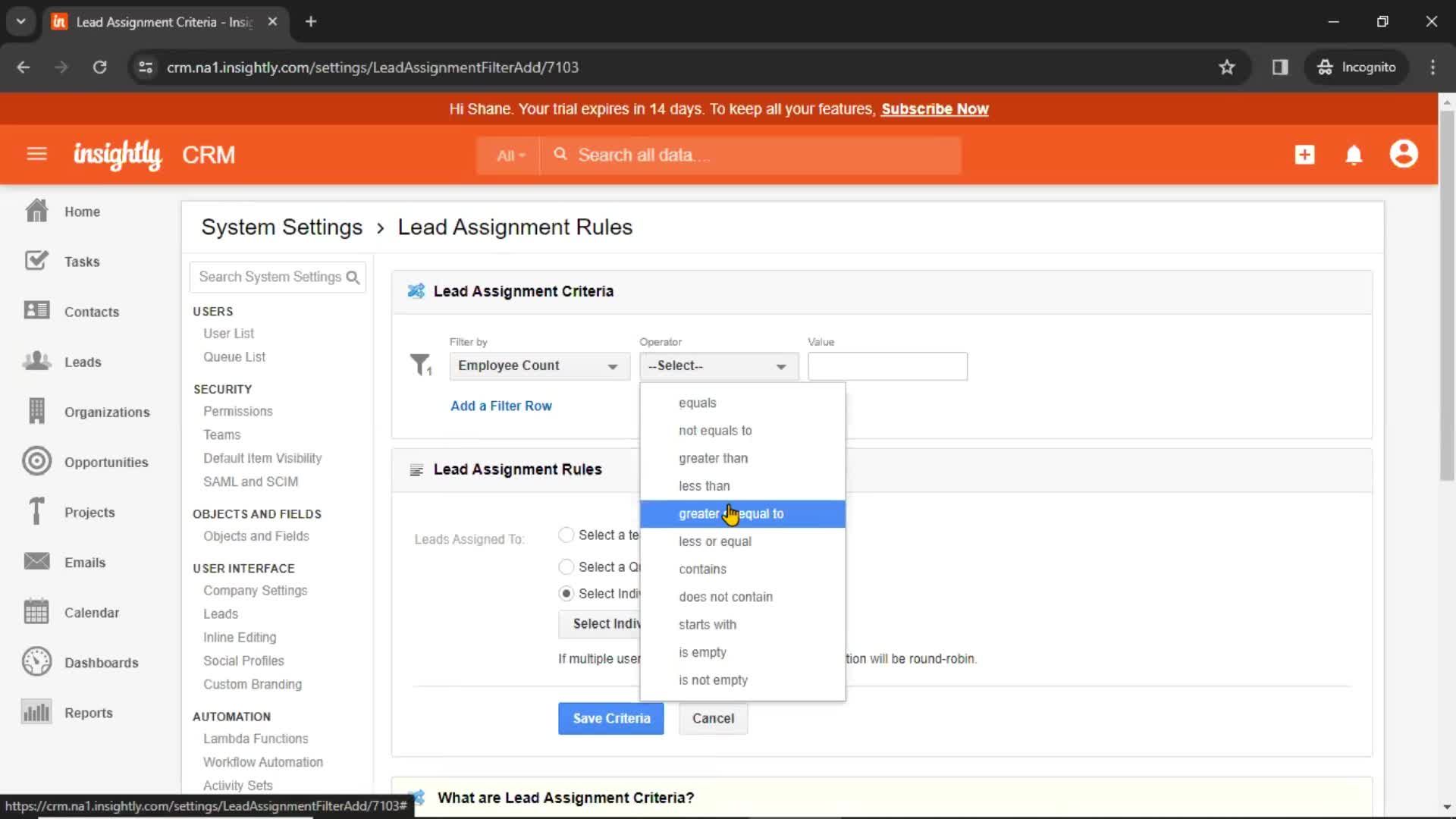Open the hamburger navigation menu
1456x819 pixels.
coord(36,155)
